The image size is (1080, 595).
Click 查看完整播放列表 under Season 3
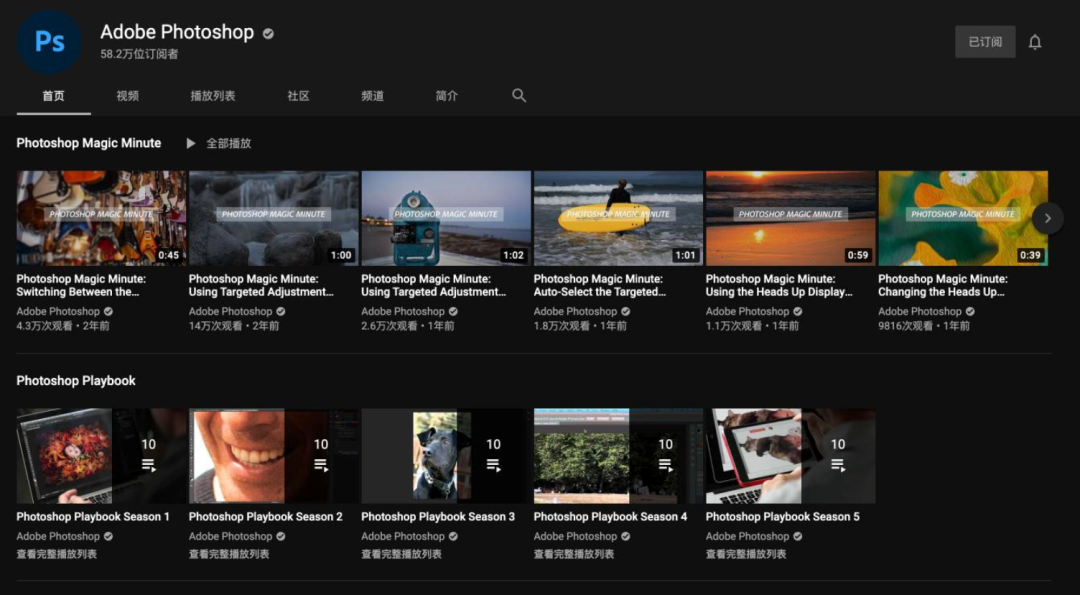[x=402, y=554]
